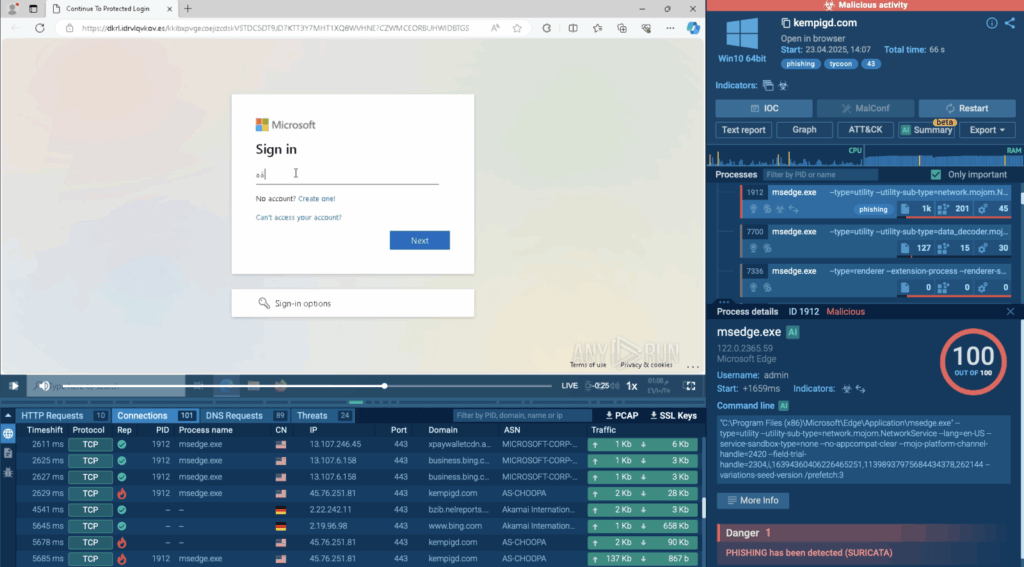This screenshot has width=1024, height=567.
Task: Click the xpaywalletcdn domain cell
Action: click(x=459, y=444)
